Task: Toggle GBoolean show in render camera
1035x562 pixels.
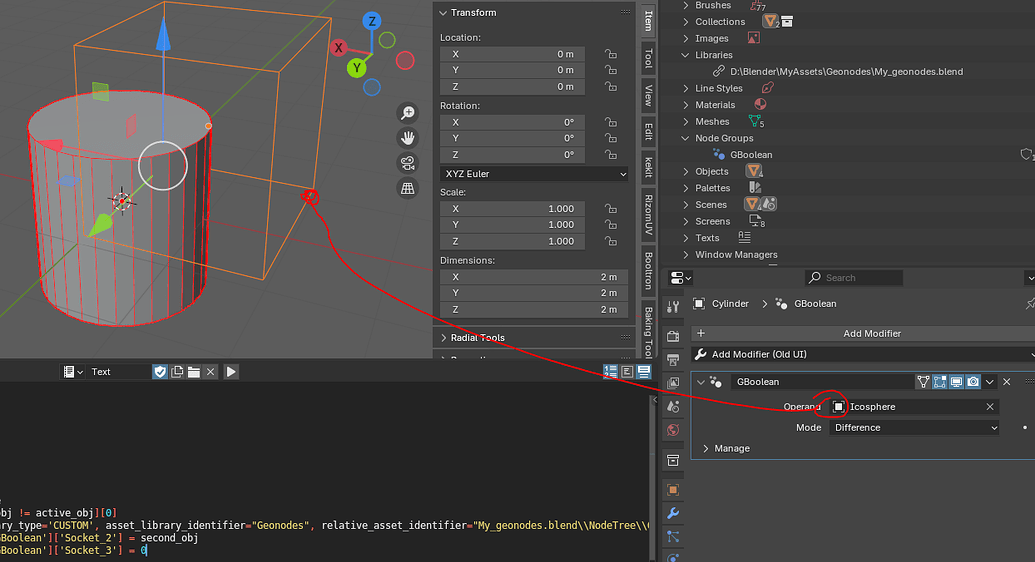Action: tap(973, 382)
